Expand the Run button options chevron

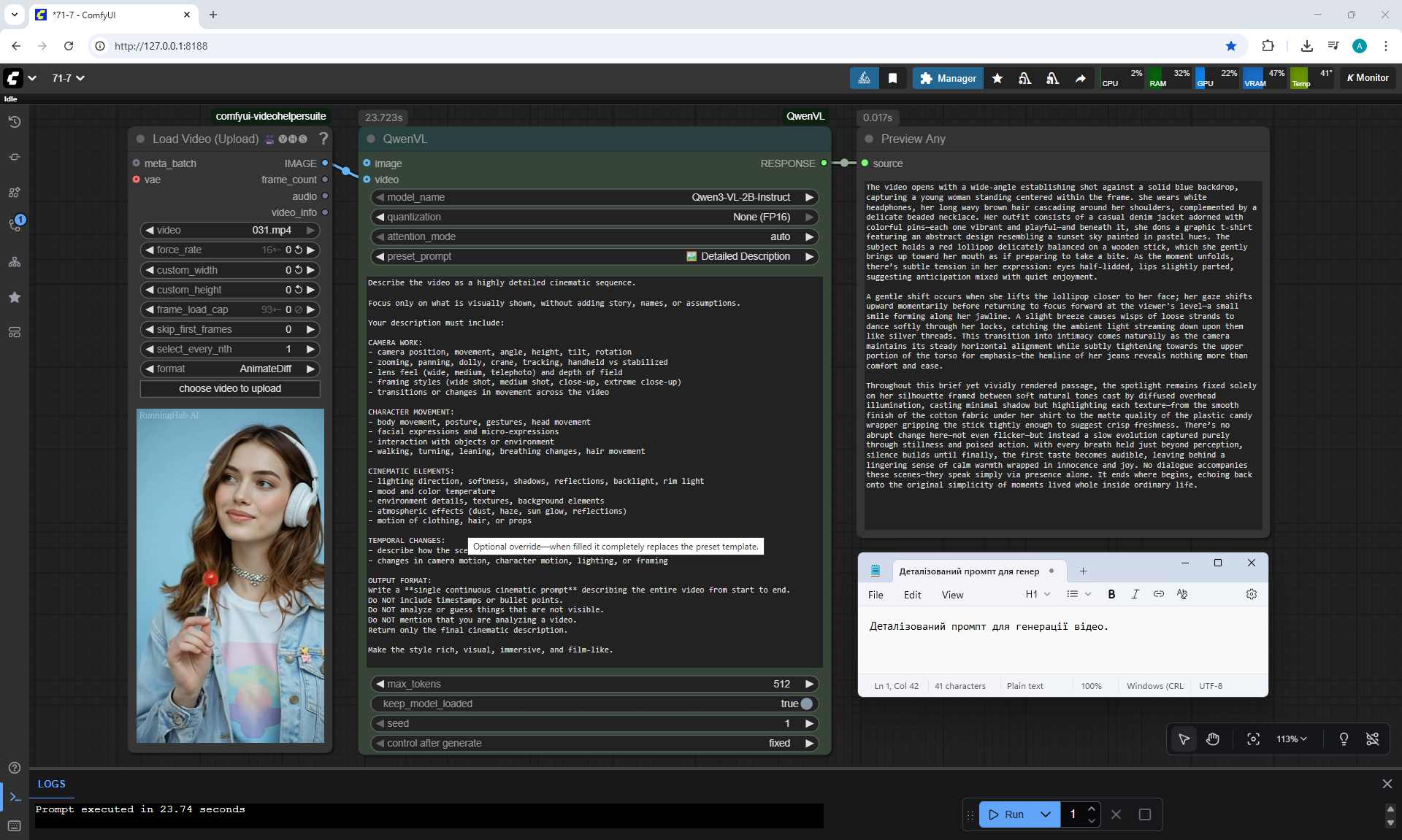point(1046,814)
